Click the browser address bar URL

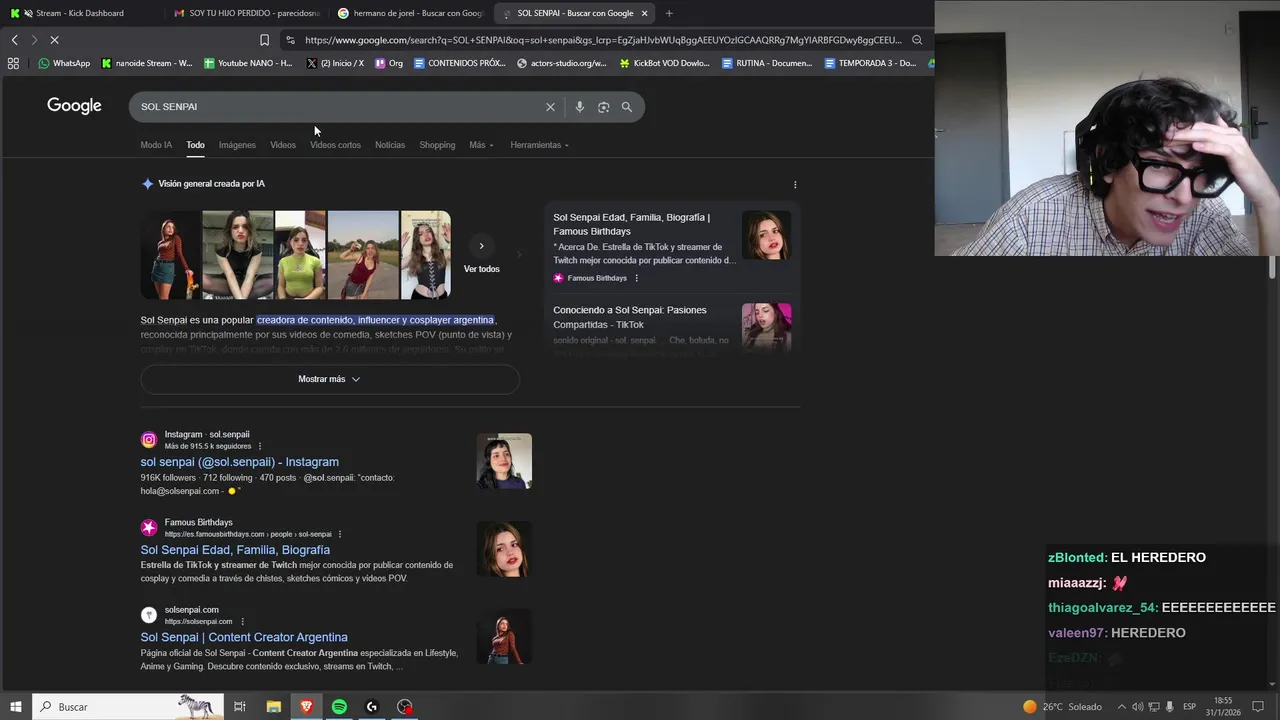[603, 40]
